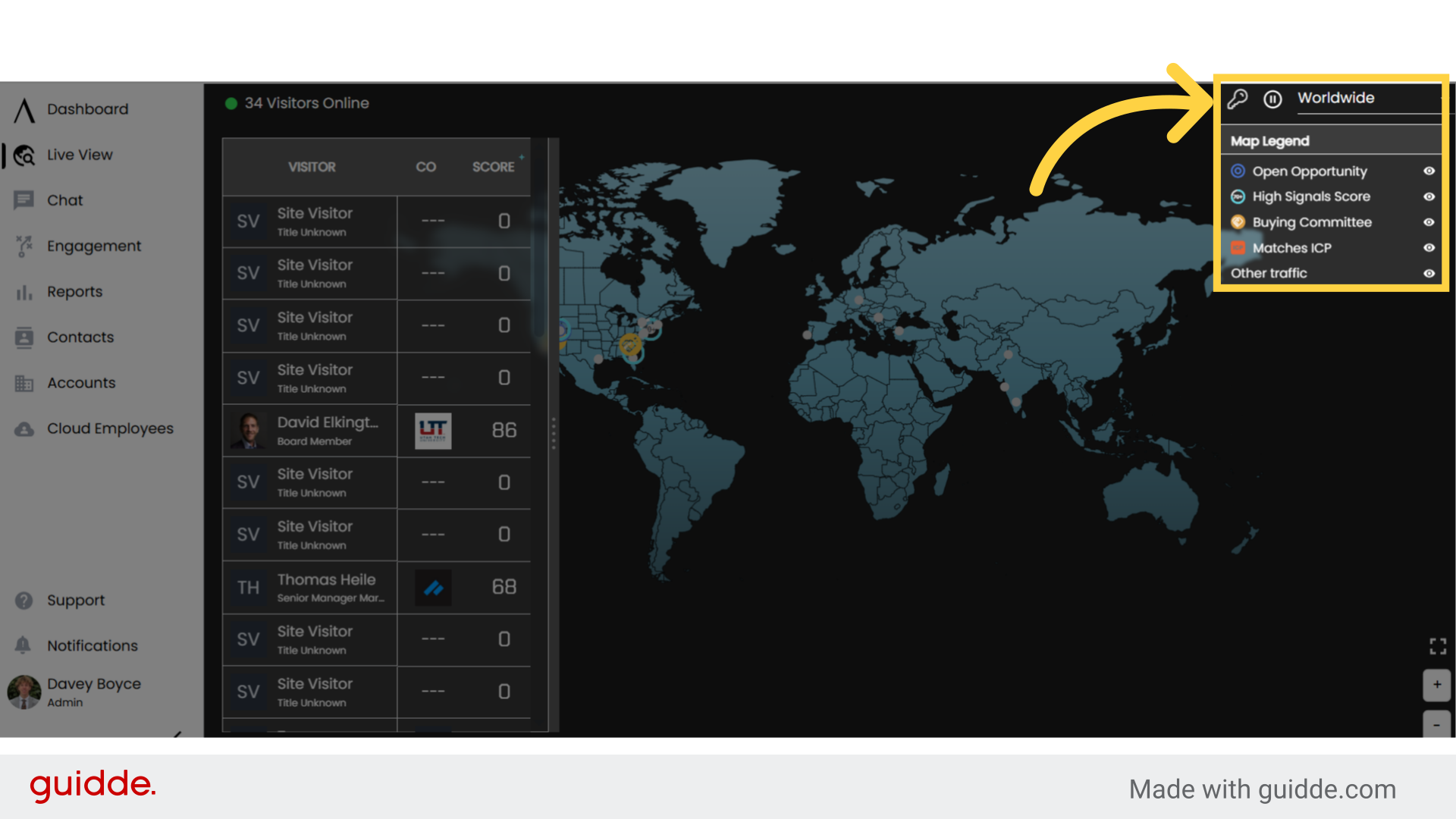Toggle visibility of Matches ICP markers

coord(1429,248)
